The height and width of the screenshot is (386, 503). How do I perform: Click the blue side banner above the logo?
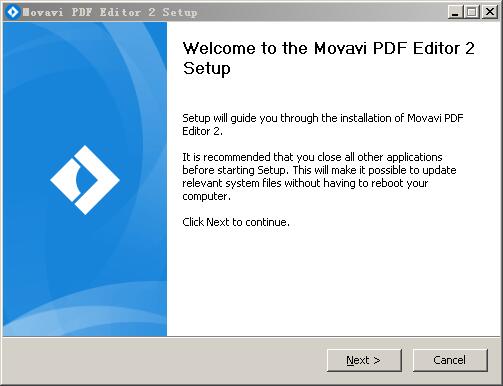85,83
